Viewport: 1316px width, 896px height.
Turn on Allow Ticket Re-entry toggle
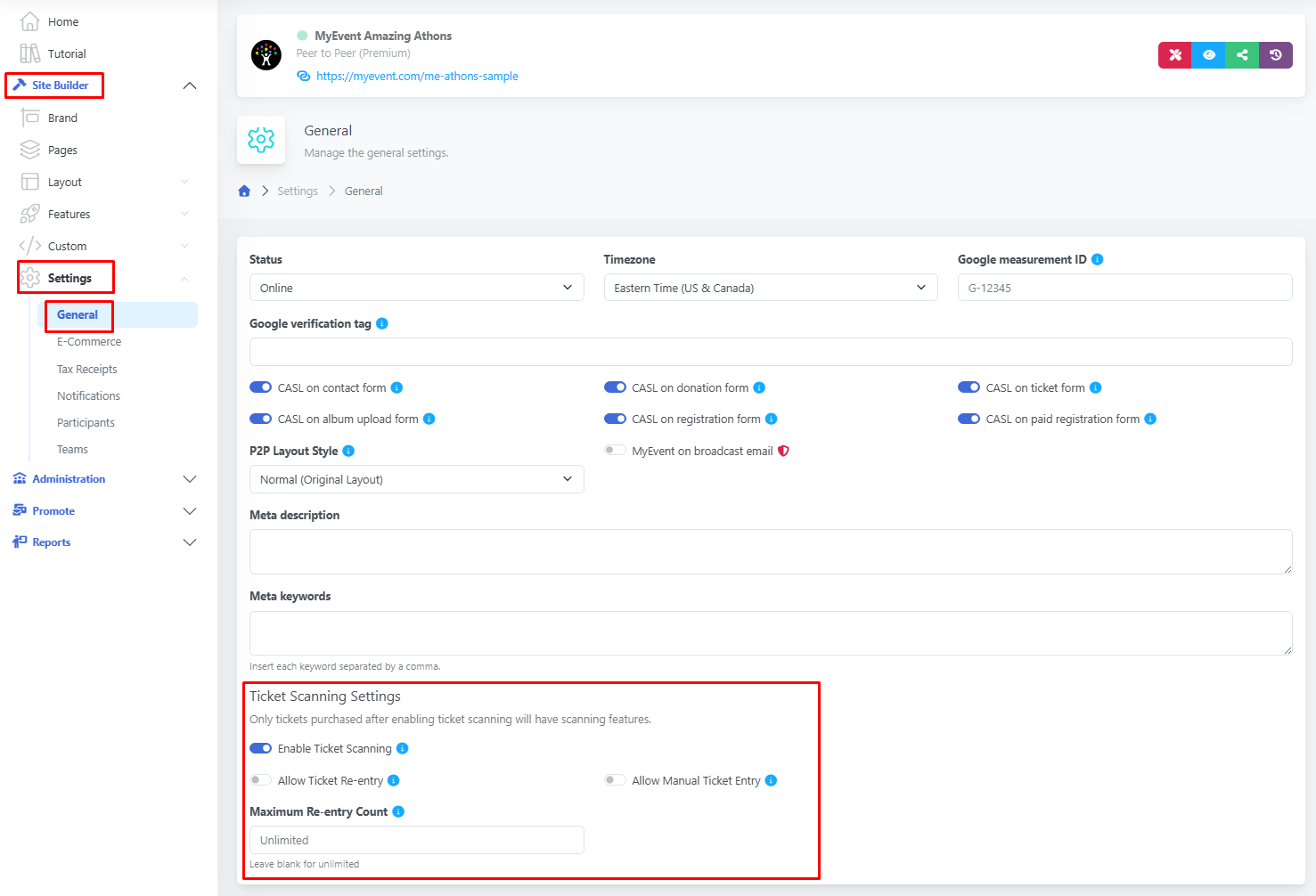click(x=261, y=781)
